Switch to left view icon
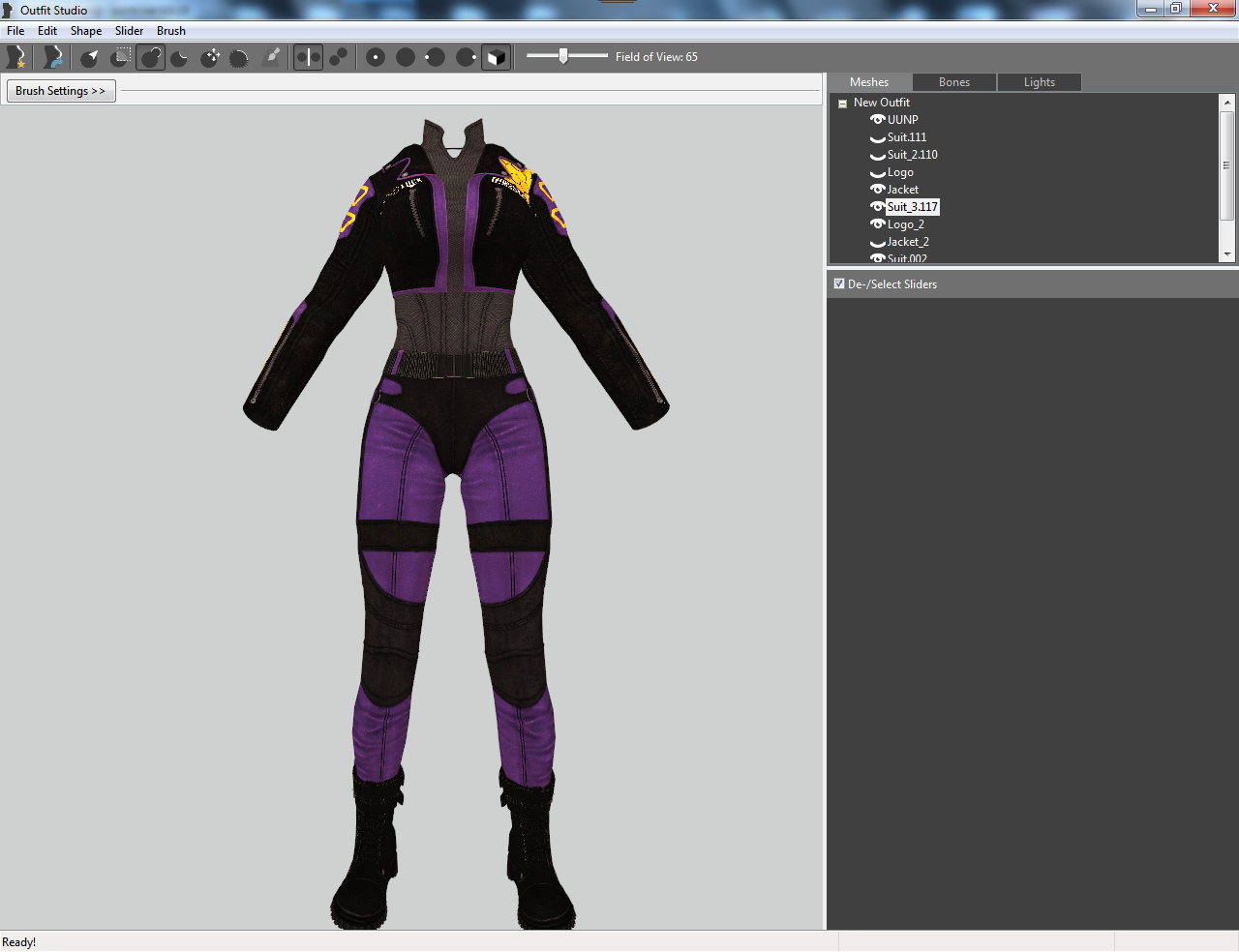Image resolution: width=1239 pixels, height=952 pixels. pos(436,57)
